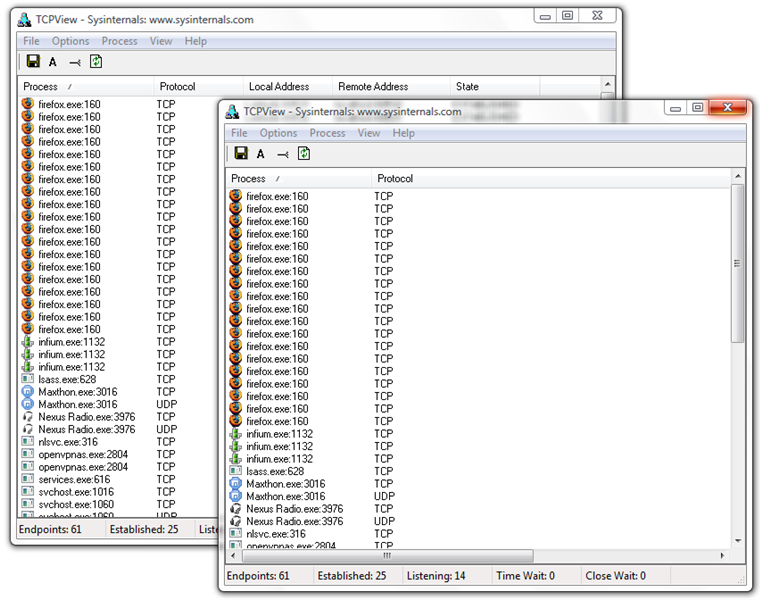Screen dimensions: 762x600
Task: Click Nexus Radio headphone icon on TCP row, front window
Action: click(236, 509)
